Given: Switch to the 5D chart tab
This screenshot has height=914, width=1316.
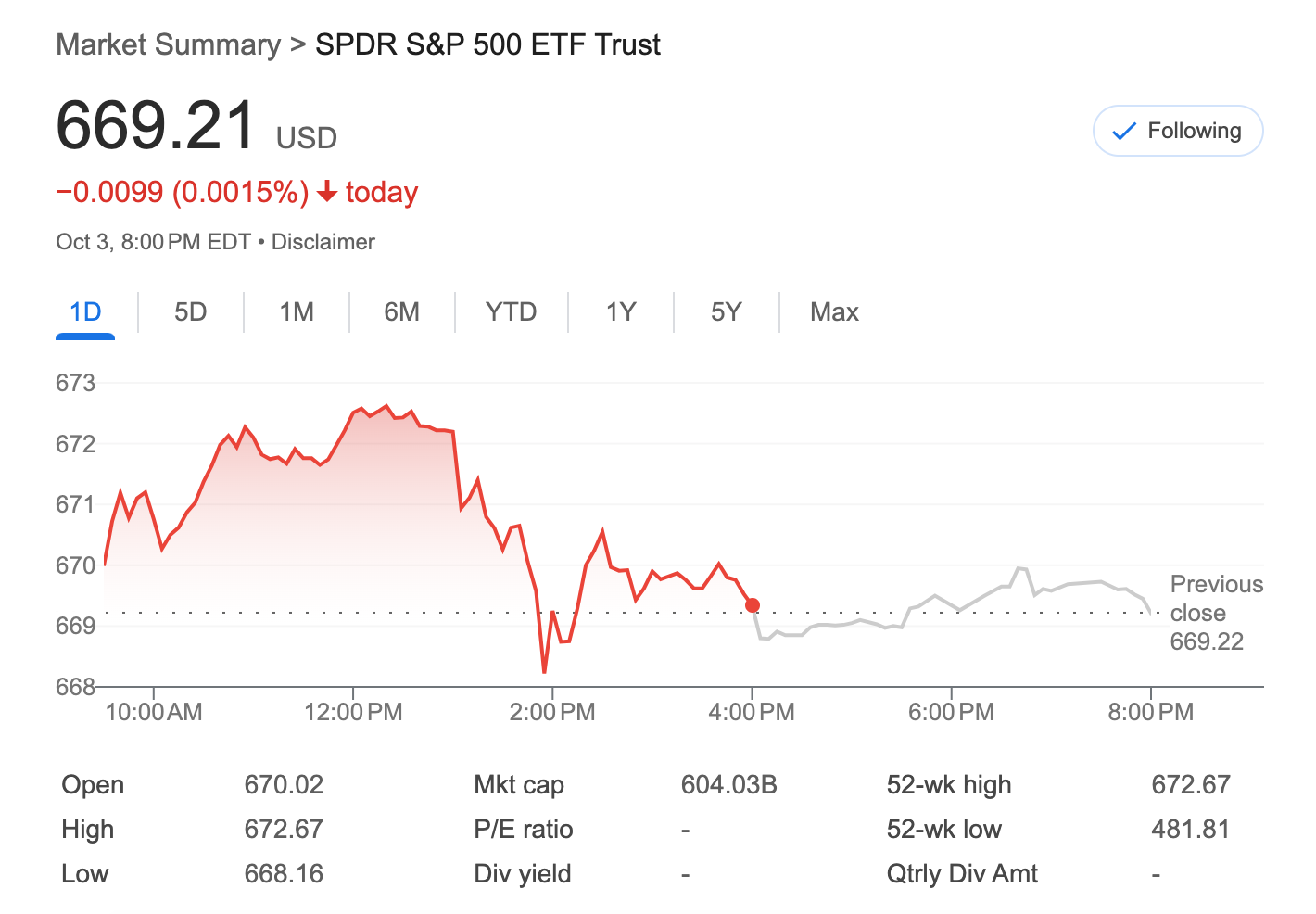Looking at the screenshot, I should (x=190, y=312).
